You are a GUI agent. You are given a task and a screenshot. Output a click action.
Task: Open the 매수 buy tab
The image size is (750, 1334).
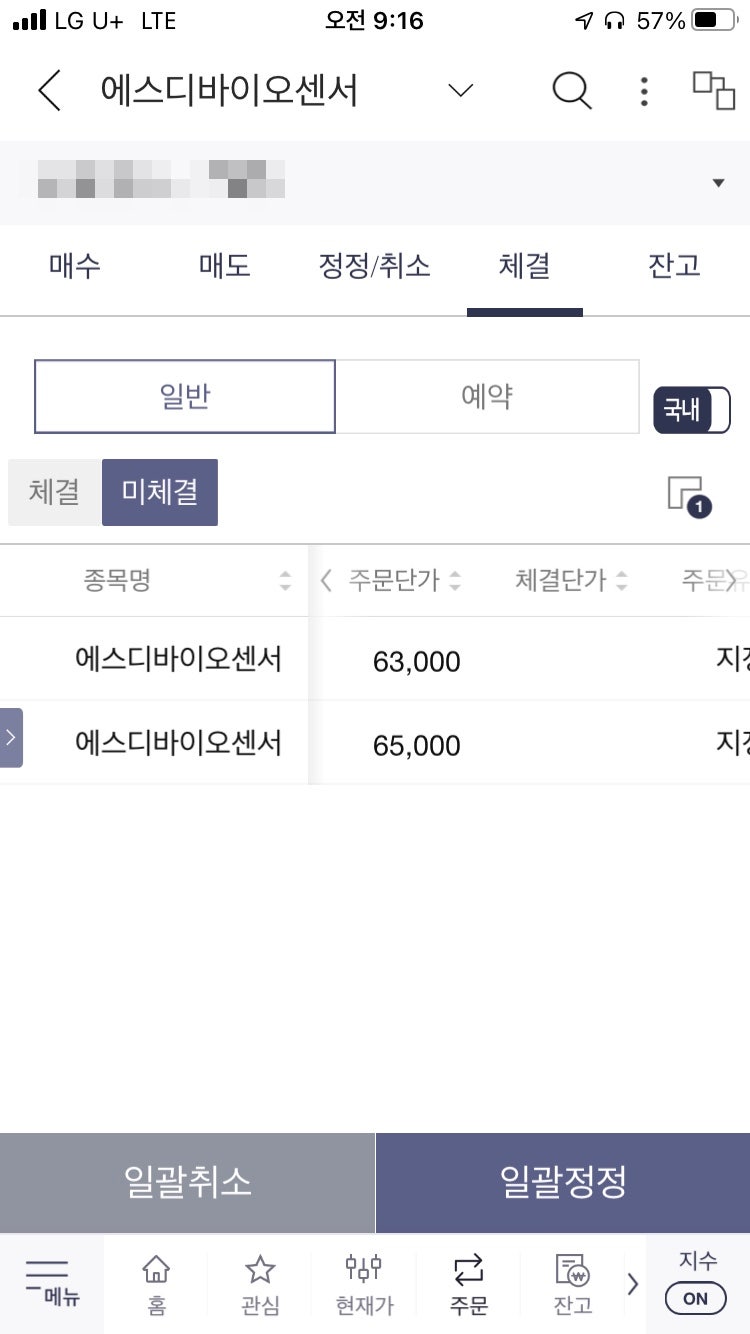pos(73,266)
